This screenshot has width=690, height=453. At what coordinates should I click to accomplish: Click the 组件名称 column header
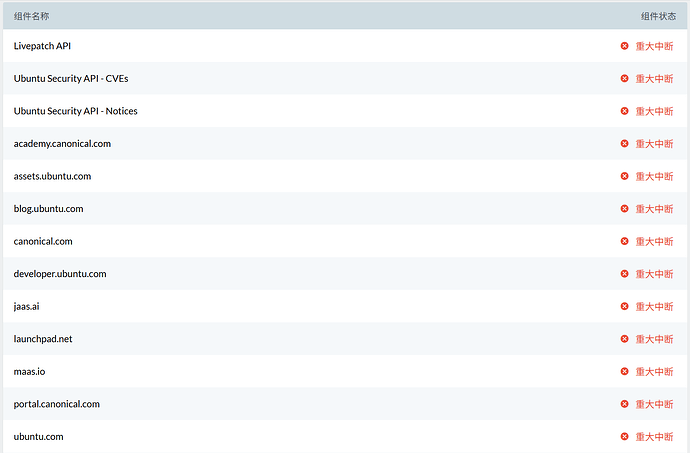coord(32,16)
